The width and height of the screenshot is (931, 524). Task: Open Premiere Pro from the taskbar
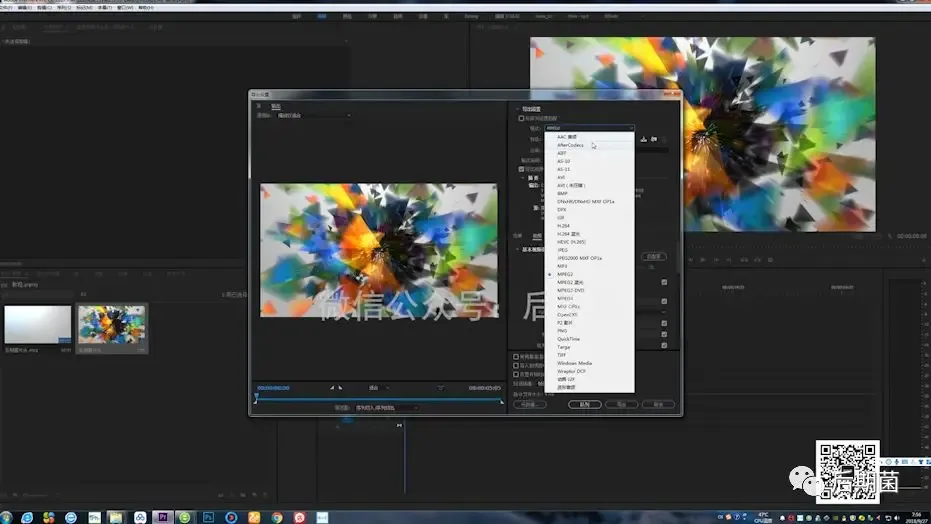pos(162,517)
